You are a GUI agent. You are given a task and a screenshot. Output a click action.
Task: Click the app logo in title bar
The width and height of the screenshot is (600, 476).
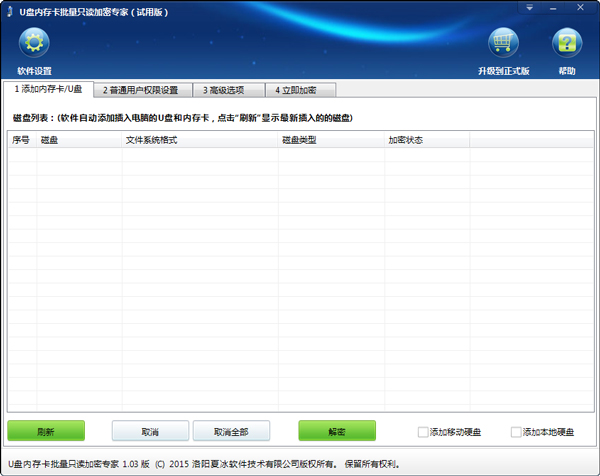coord(9,9)
